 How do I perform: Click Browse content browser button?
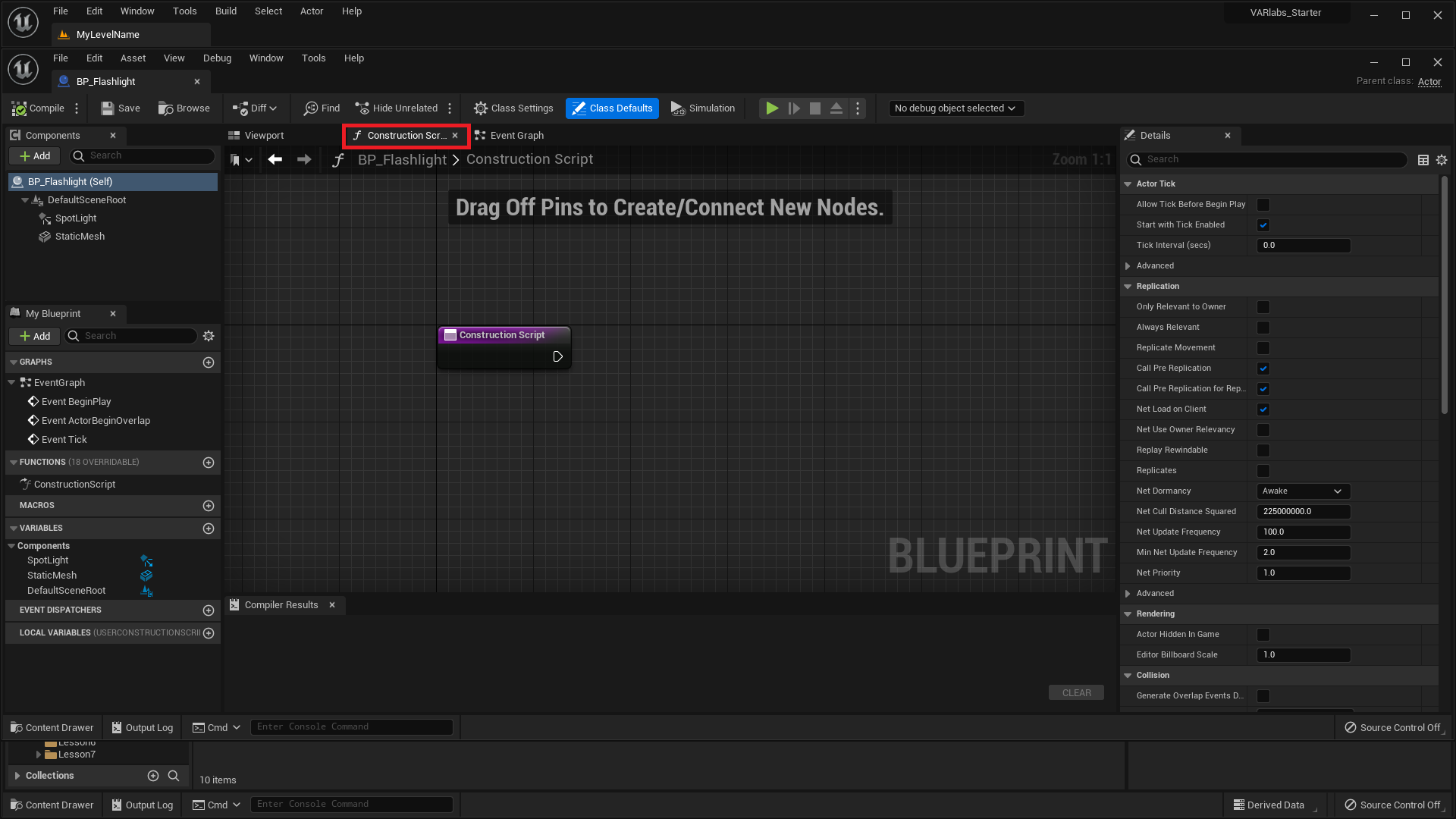184,108
